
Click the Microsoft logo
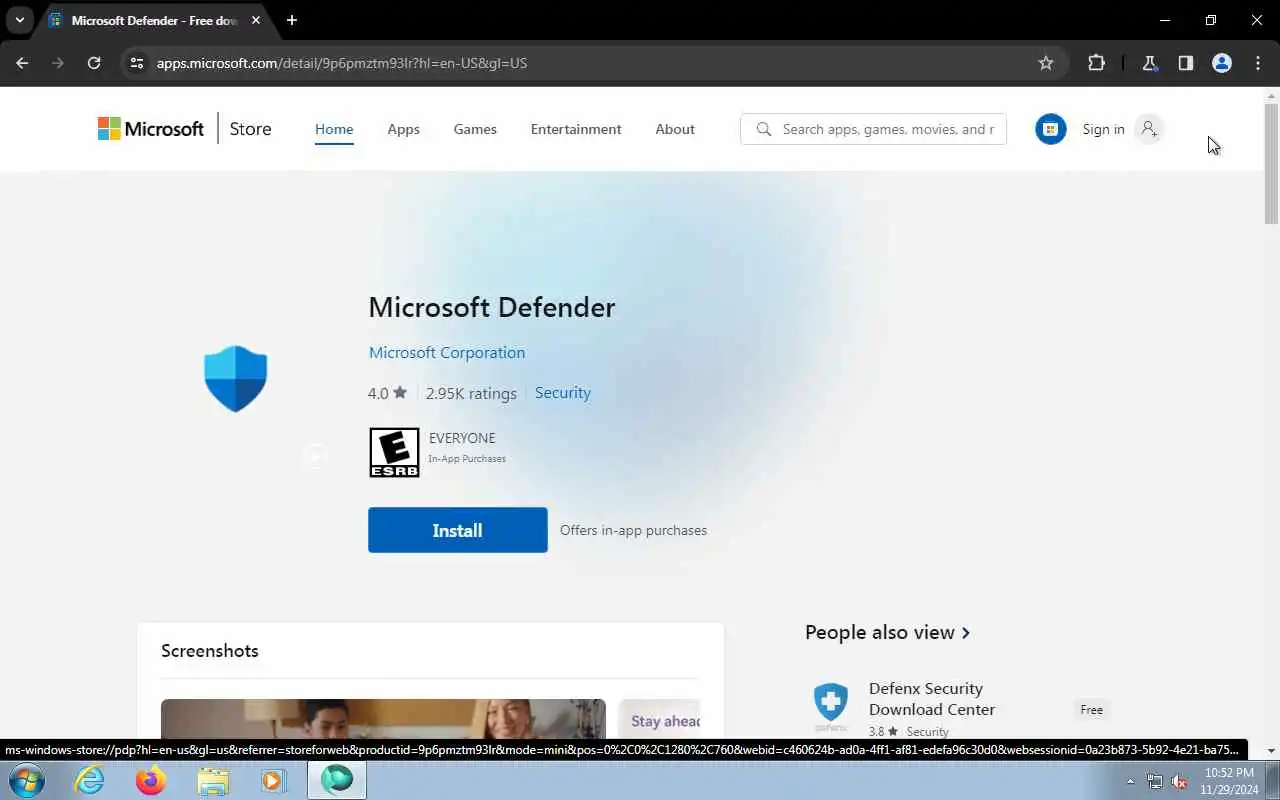tap(151, 129)
